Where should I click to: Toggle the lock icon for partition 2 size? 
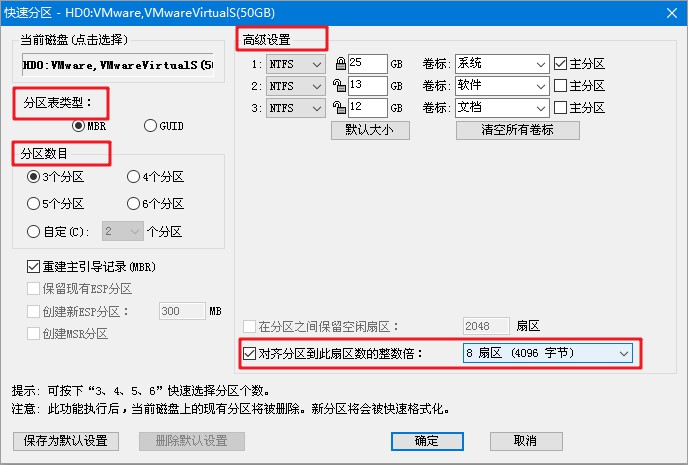click(x=340, y=86)
